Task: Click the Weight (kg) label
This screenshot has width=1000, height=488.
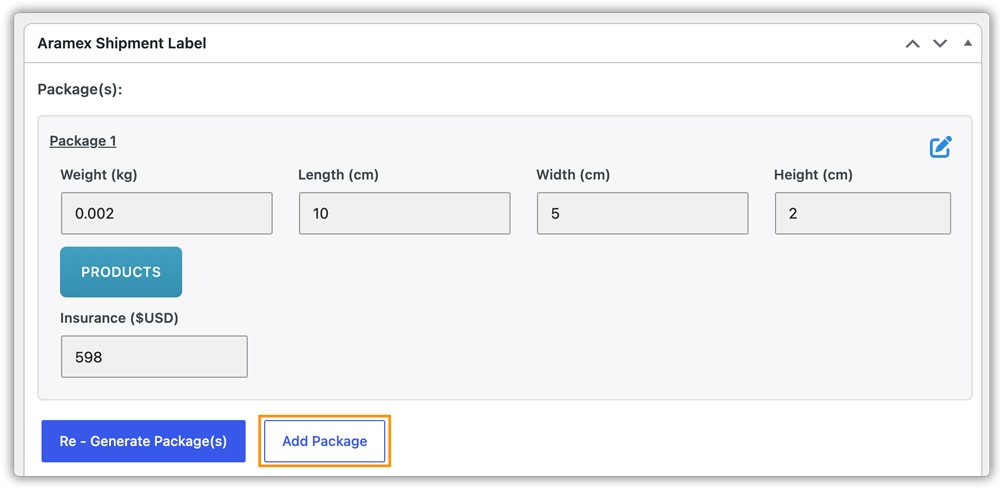Action: click(x=99, y=175)
